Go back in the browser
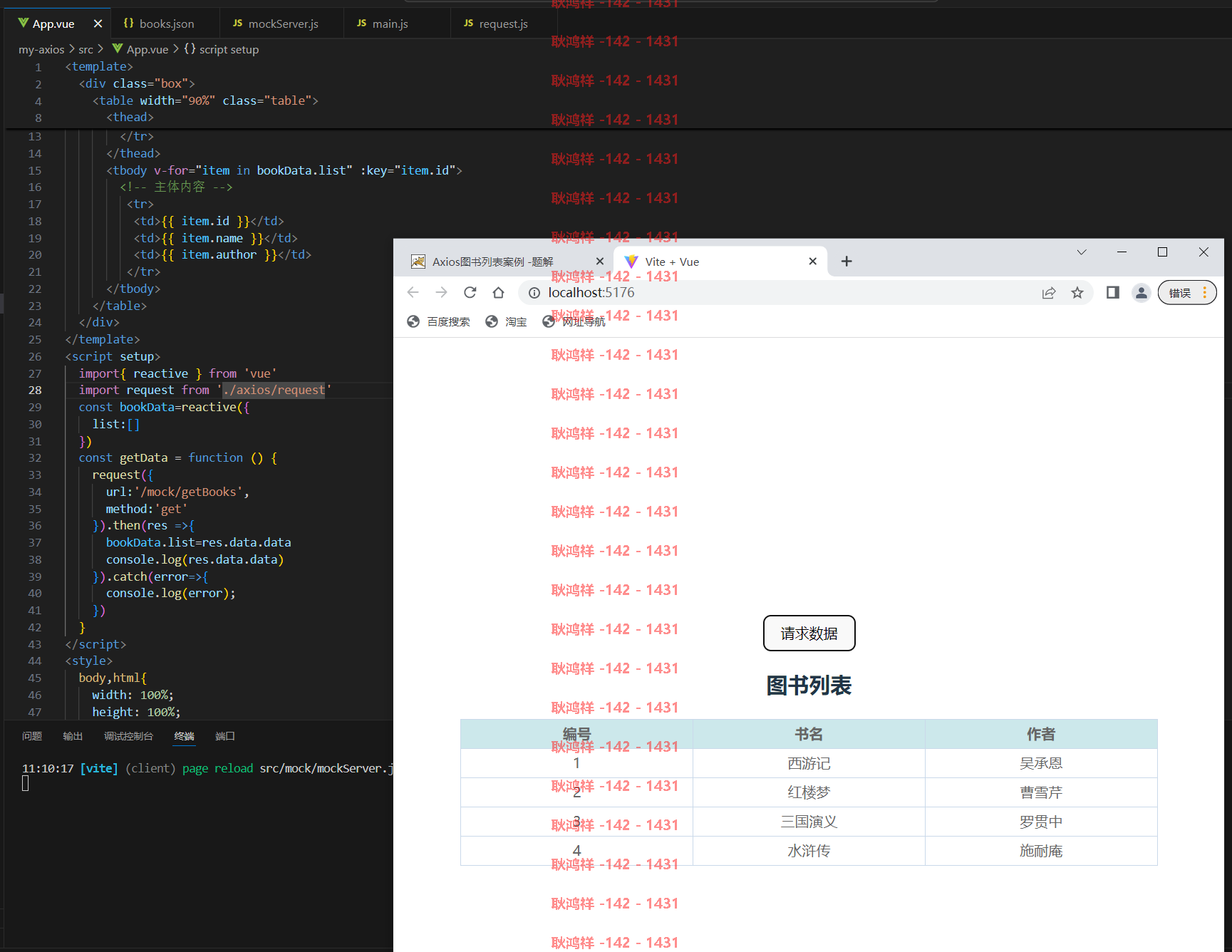1232x952 pixels. click(413, 292)
